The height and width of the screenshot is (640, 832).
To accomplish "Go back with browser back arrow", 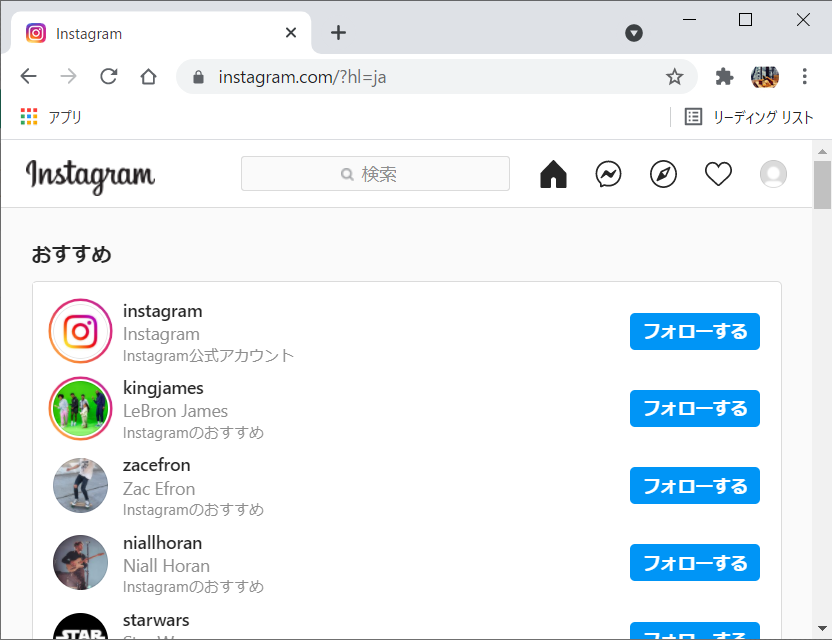I will [x=29, y=77].
